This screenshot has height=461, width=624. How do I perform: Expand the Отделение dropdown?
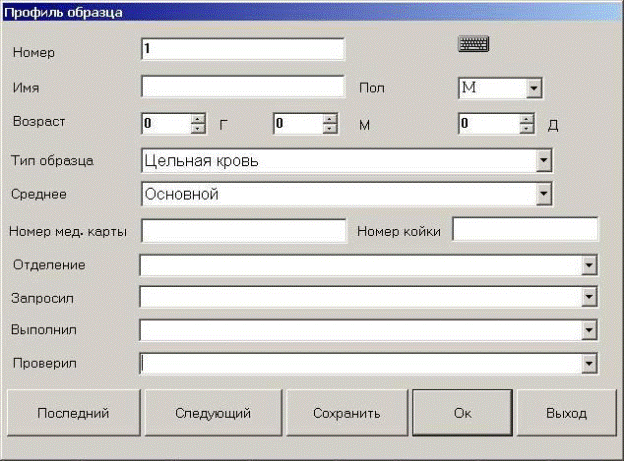click(589, 266)
